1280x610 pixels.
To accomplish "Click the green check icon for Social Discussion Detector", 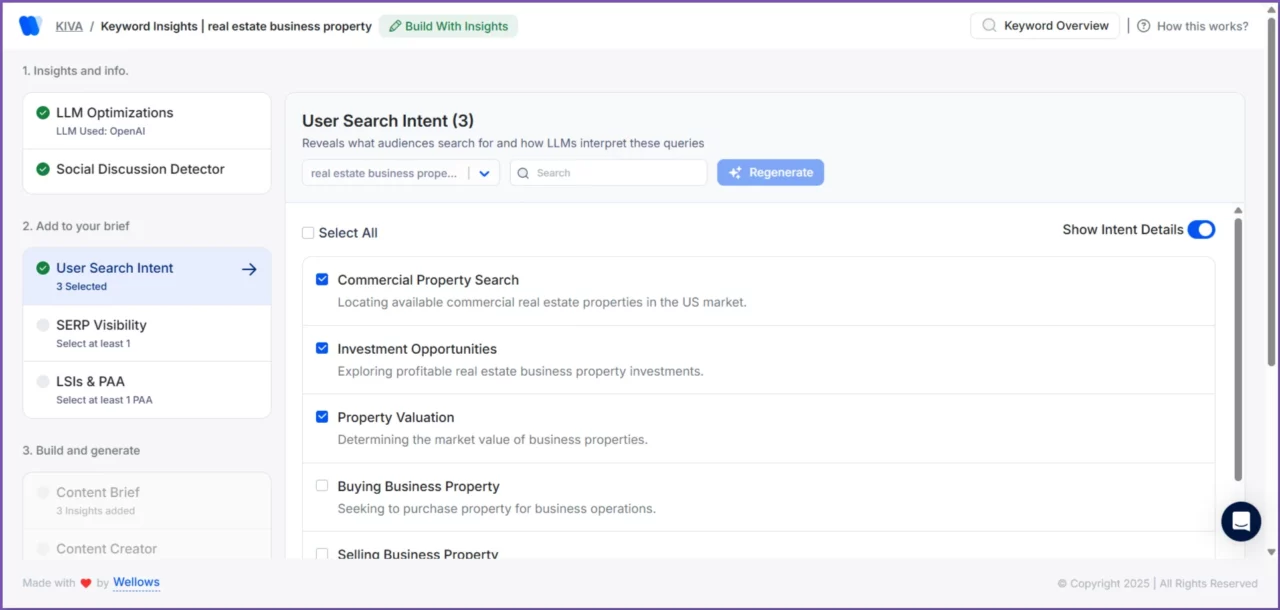I will point(43,169).
